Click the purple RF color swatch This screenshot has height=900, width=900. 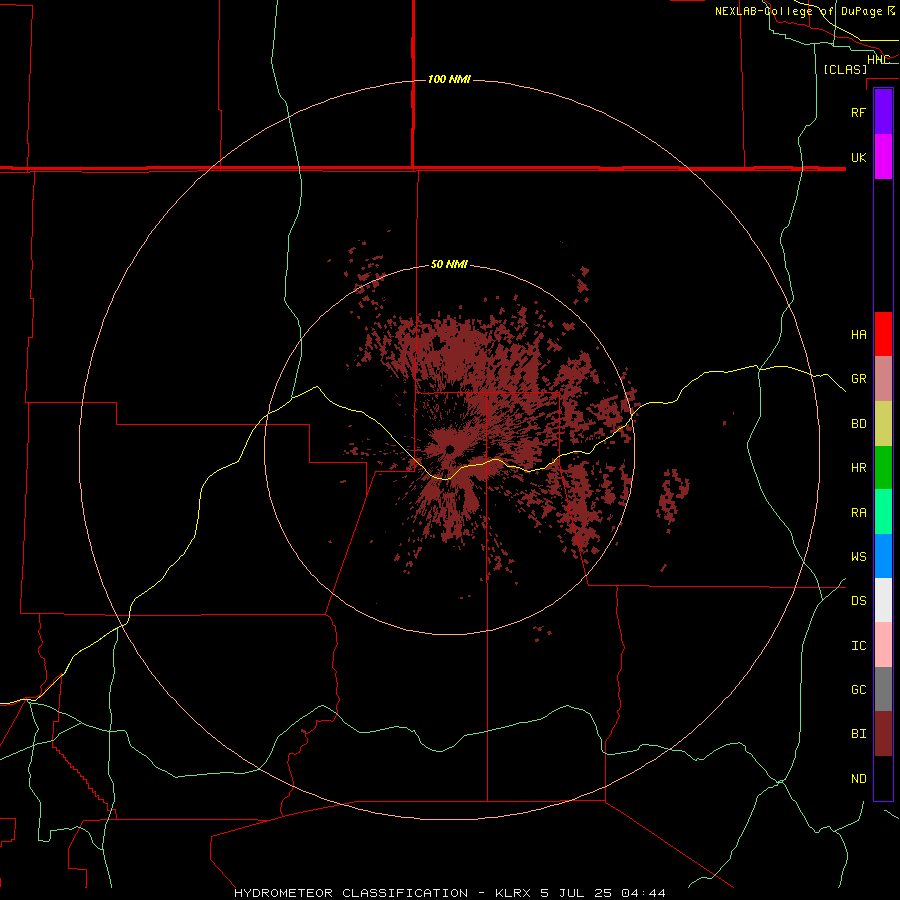(x=883, y=112)
